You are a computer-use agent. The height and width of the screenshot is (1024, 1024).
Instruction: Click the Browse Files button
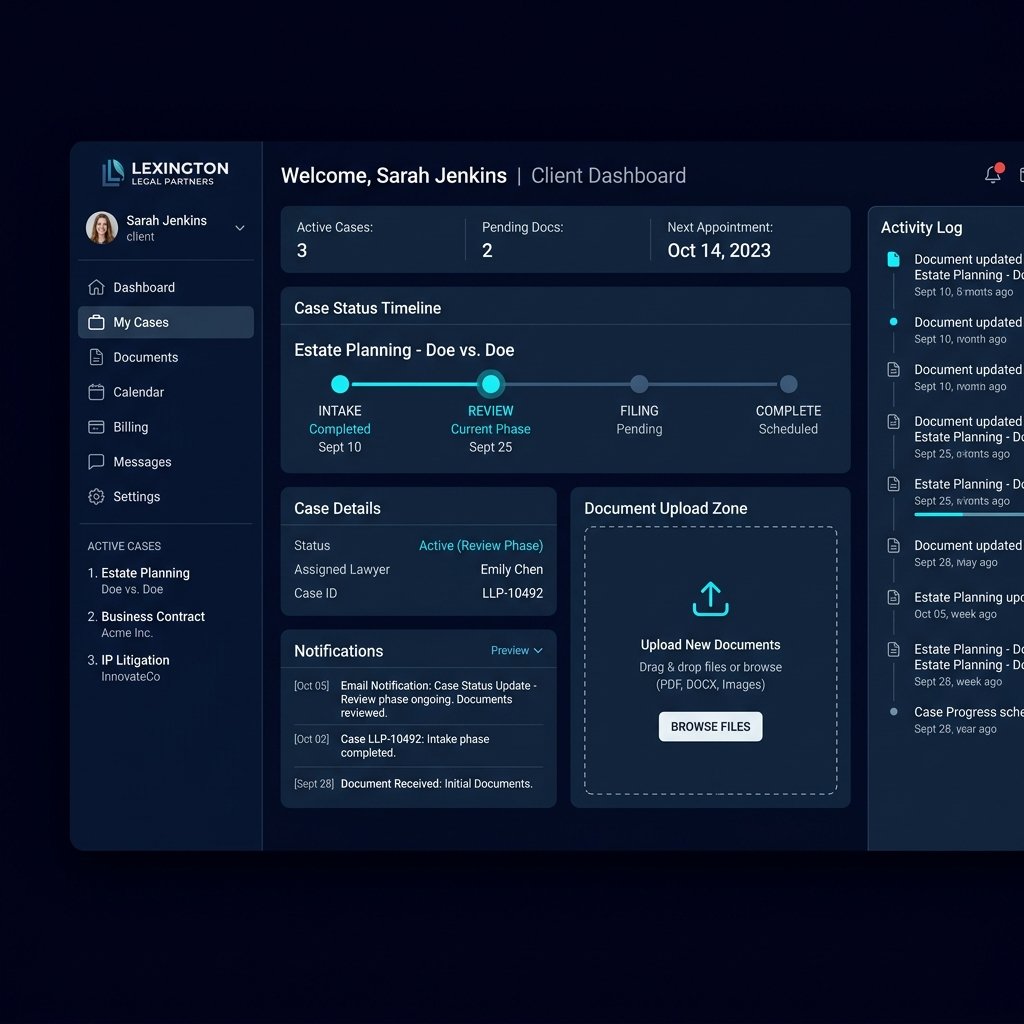click(x=711, y=727)
